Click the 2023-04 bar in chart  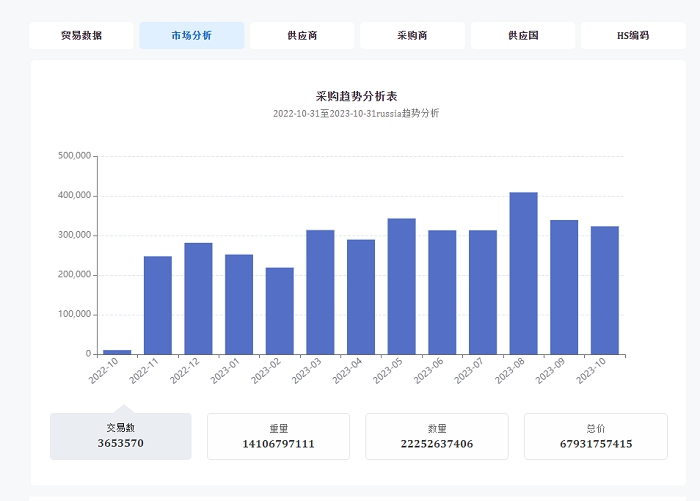[361, 297]
